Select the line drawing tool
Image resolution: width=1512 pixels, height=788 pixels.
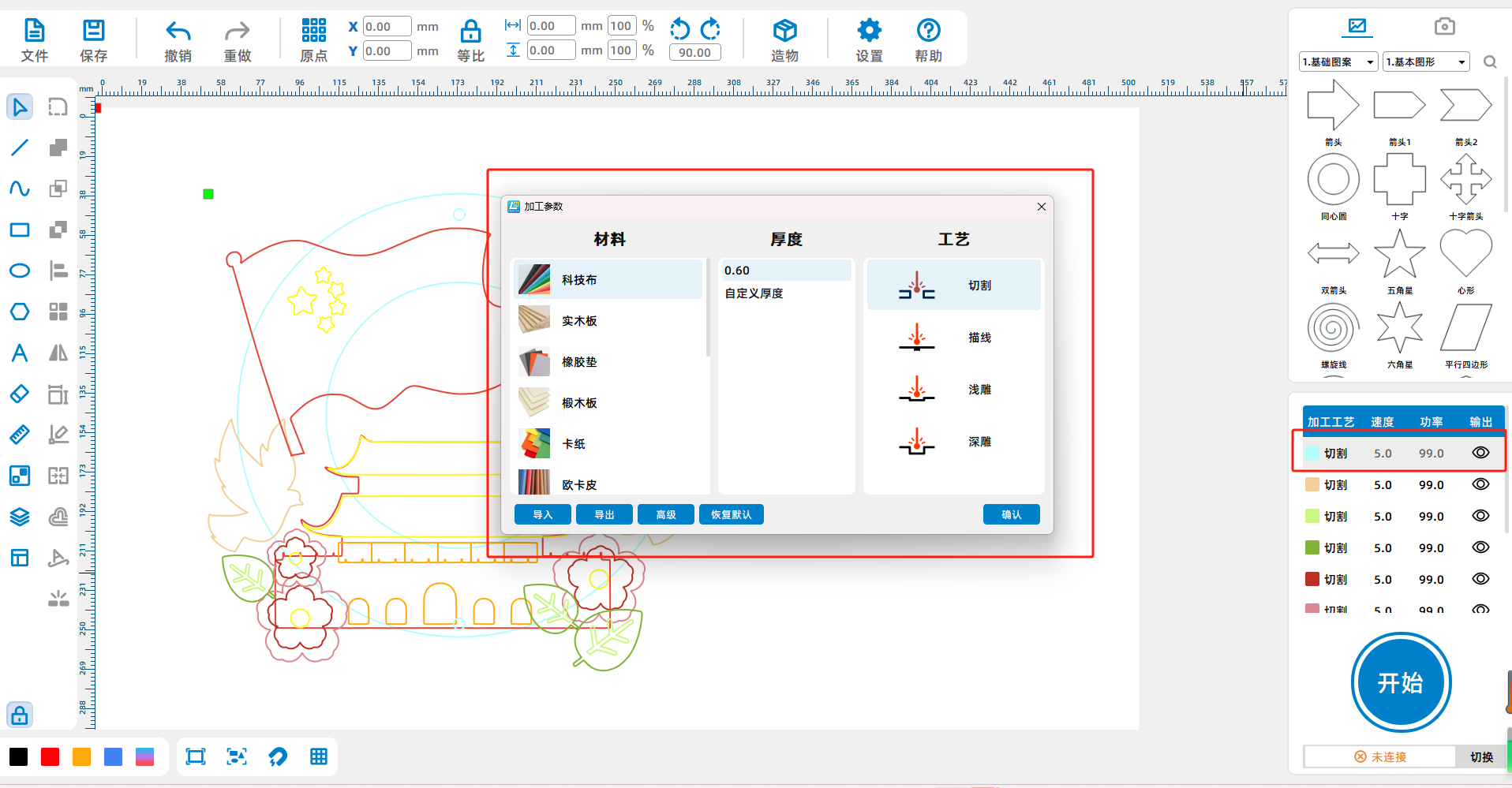pyautogui.click(x=20, y=148)
